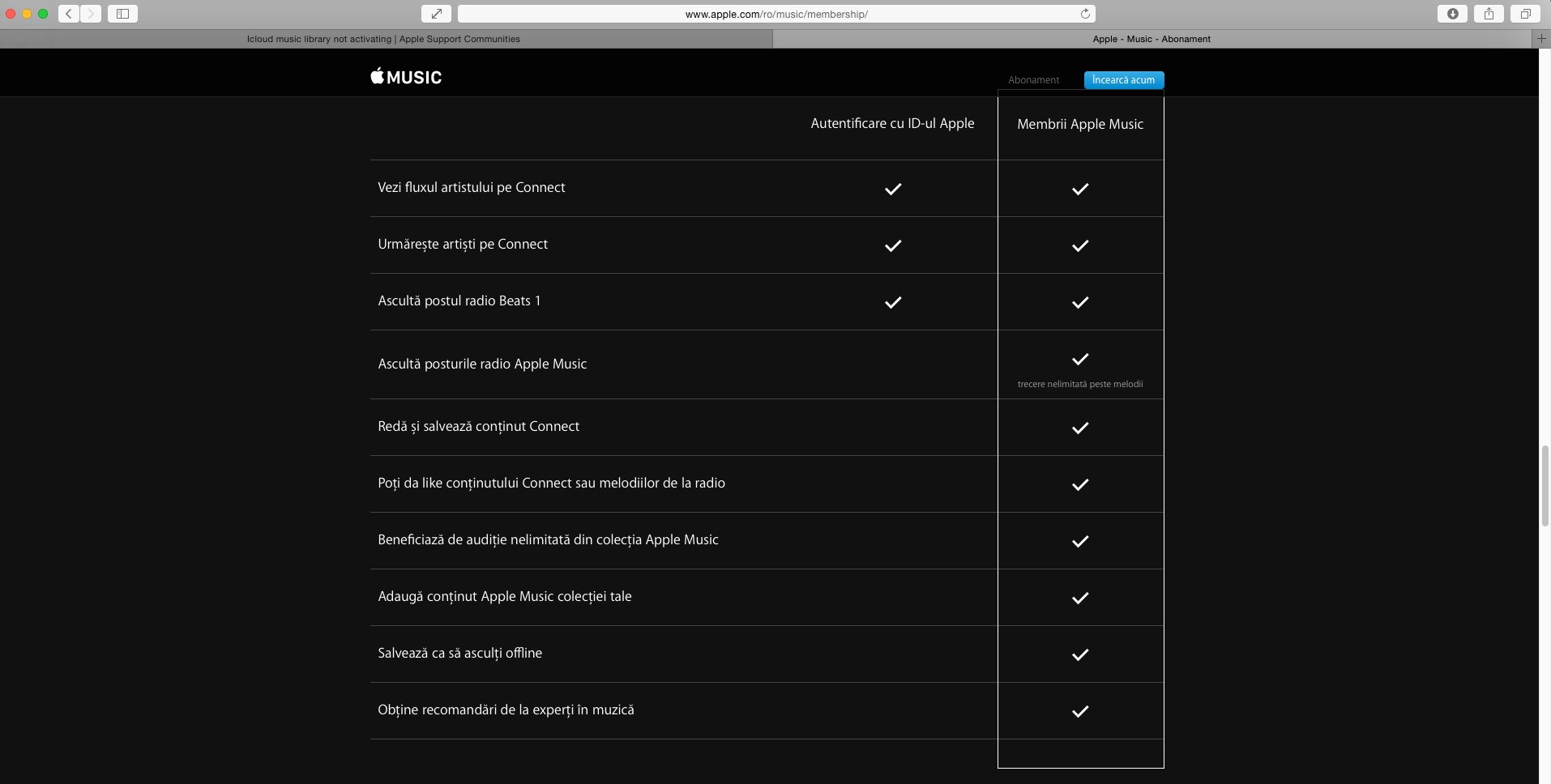Screen dimensions: 1551x784
Task: Click the Membrii Apple Music column header
Action: point(1080,124)
